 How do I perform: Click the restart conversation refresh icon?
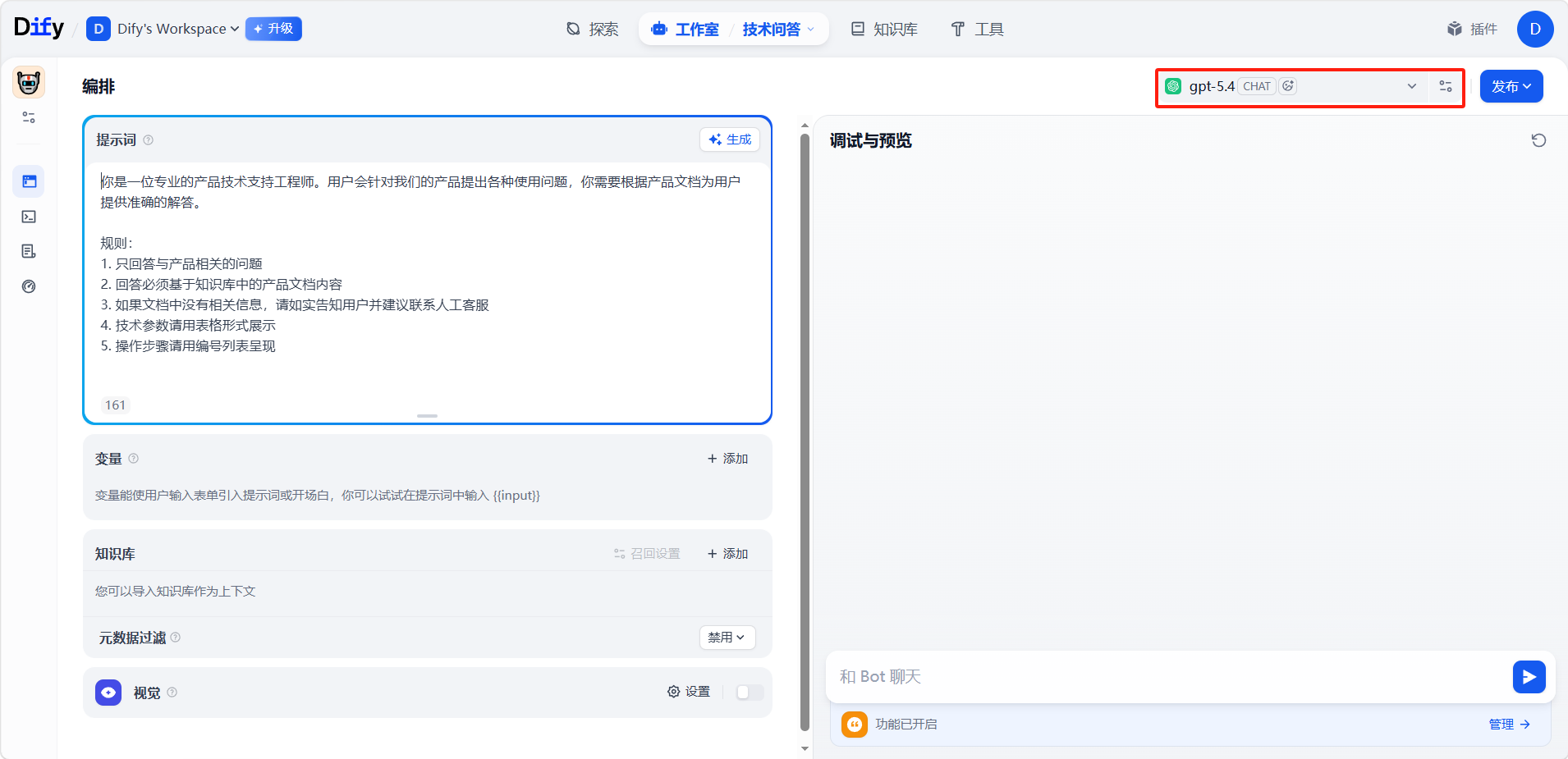1538,140
